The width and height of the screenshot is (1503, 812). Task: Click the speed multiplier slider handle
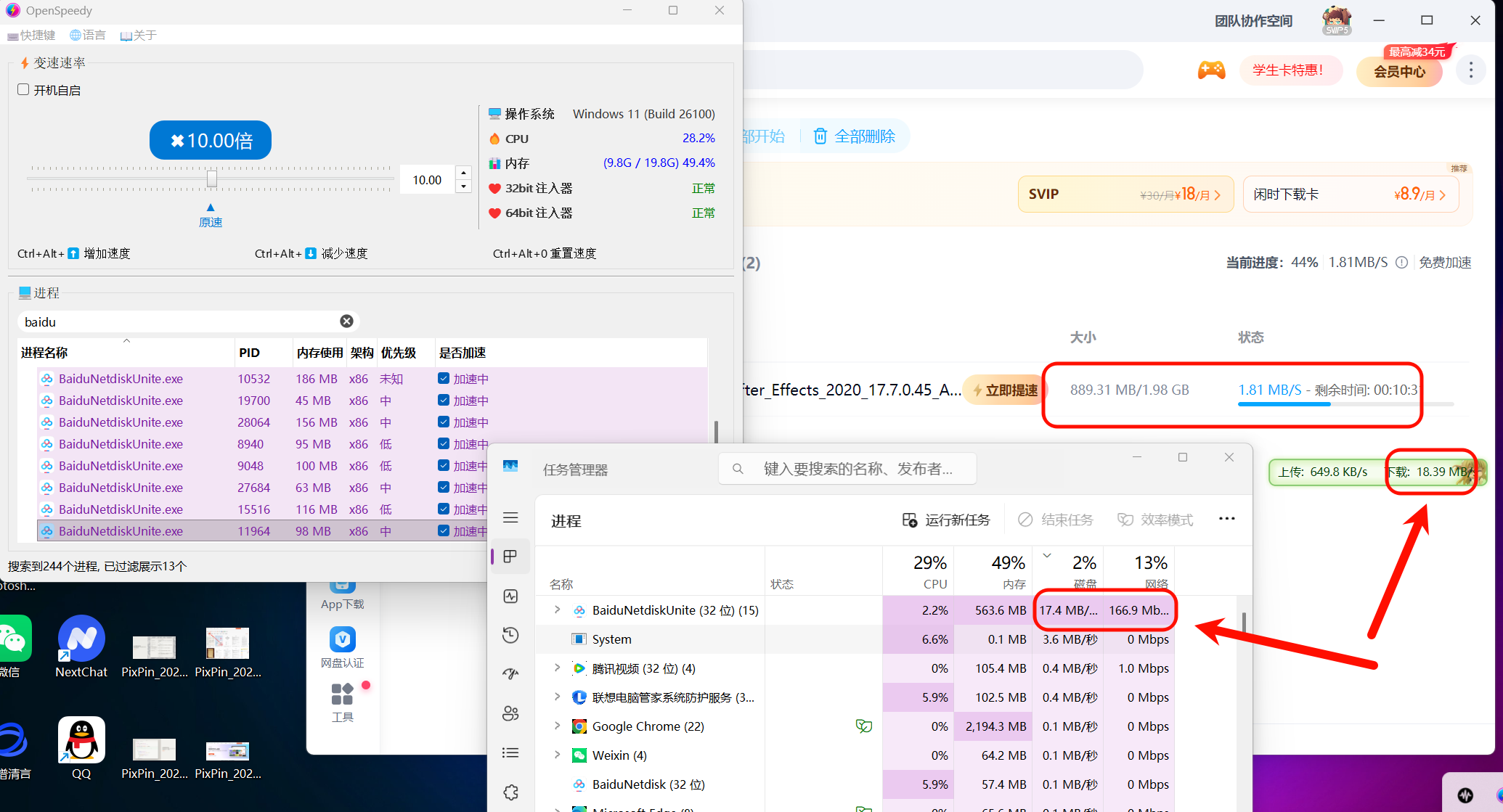pos(211,179)
